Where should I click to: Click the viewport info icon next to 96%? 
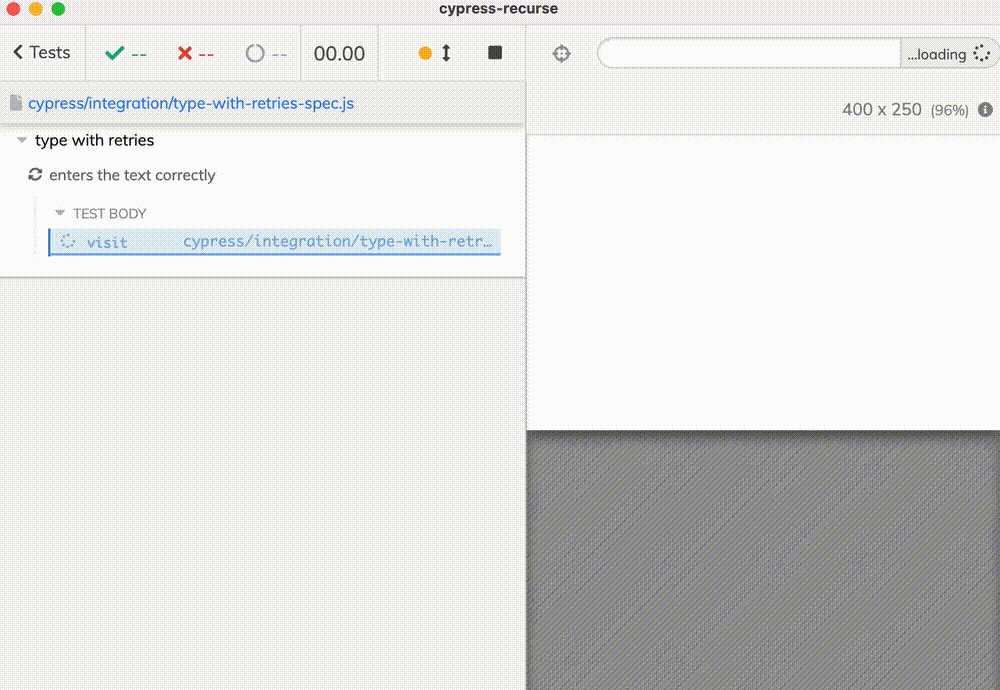click(984, 110)
